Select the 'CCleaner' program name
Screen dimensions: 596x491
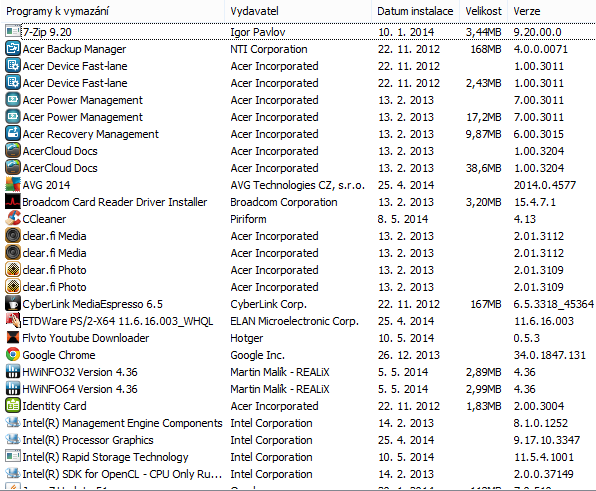[x=44, y=219]
